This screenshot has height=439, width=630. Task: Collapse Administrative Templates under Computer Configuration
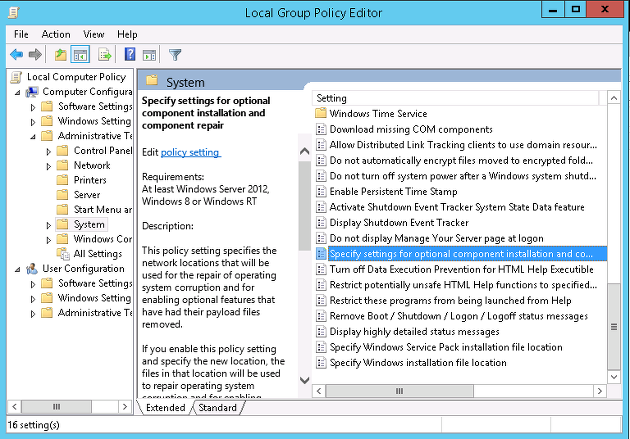tap(33, 137)
